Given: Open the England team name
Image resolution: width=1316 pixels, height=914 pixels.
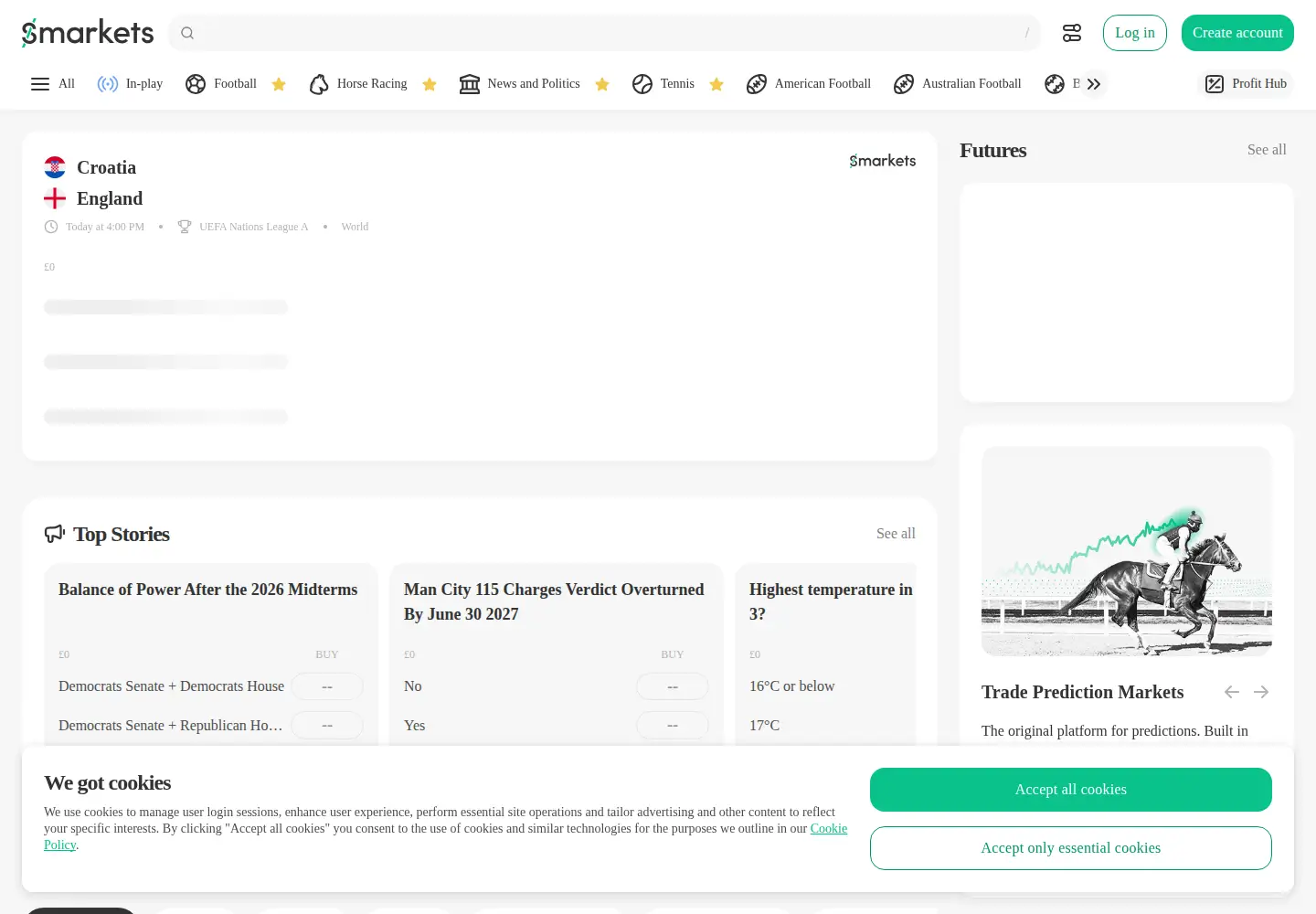Looking at the screenshot, I should click(110, 198).
